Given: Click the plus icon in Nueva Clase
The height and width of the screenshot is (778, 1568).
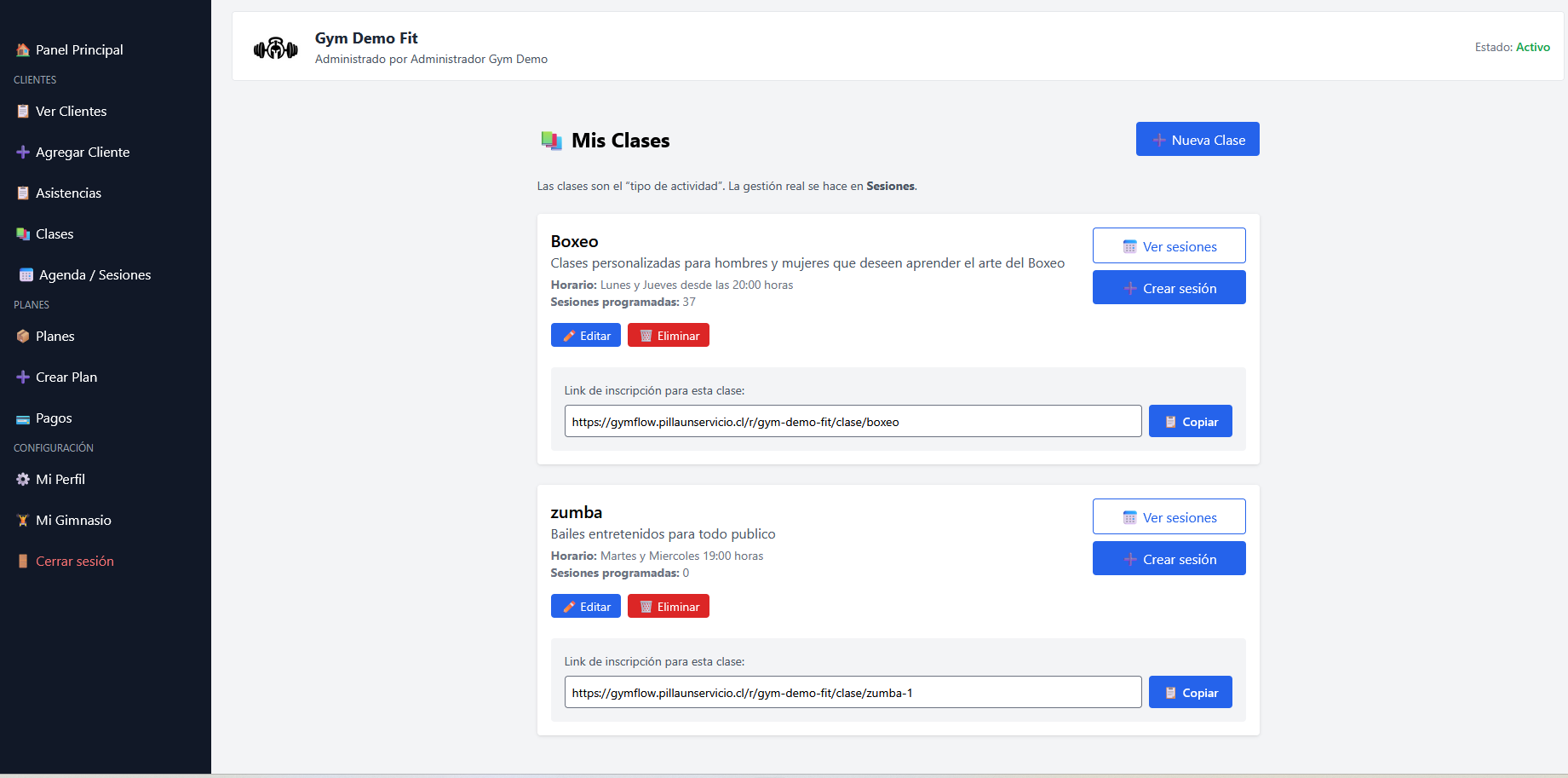Looking at the screenshot, I should coord(1159,140).
